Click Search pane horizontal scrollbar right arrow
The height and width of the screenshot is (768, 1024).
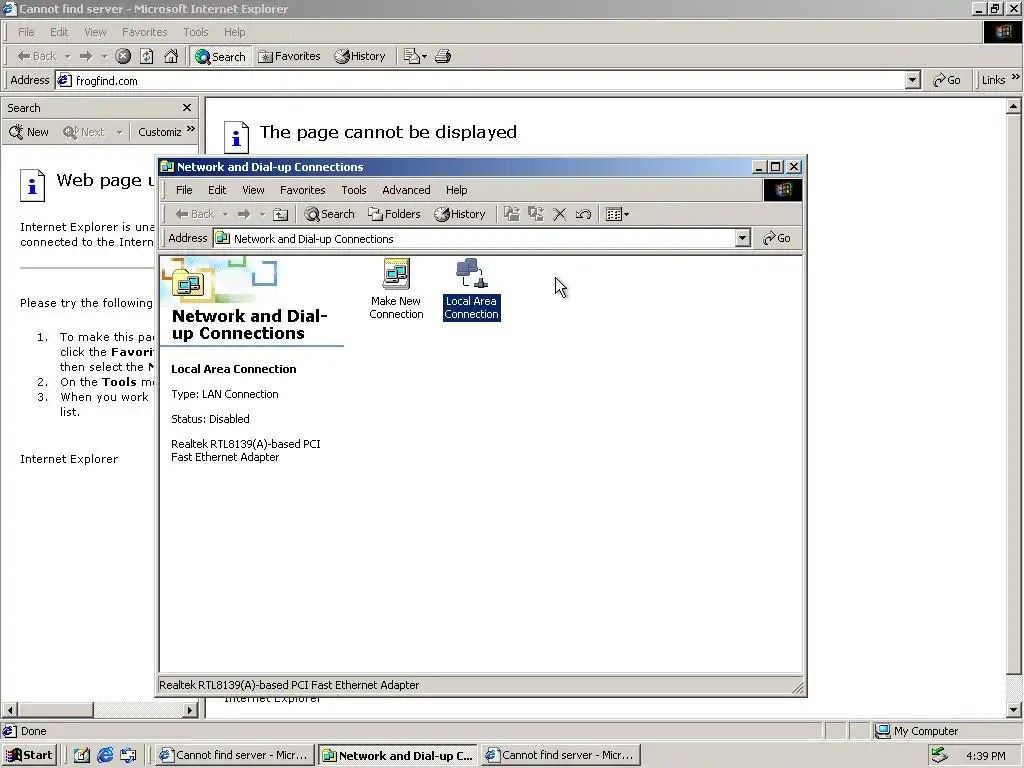point(190,710)
